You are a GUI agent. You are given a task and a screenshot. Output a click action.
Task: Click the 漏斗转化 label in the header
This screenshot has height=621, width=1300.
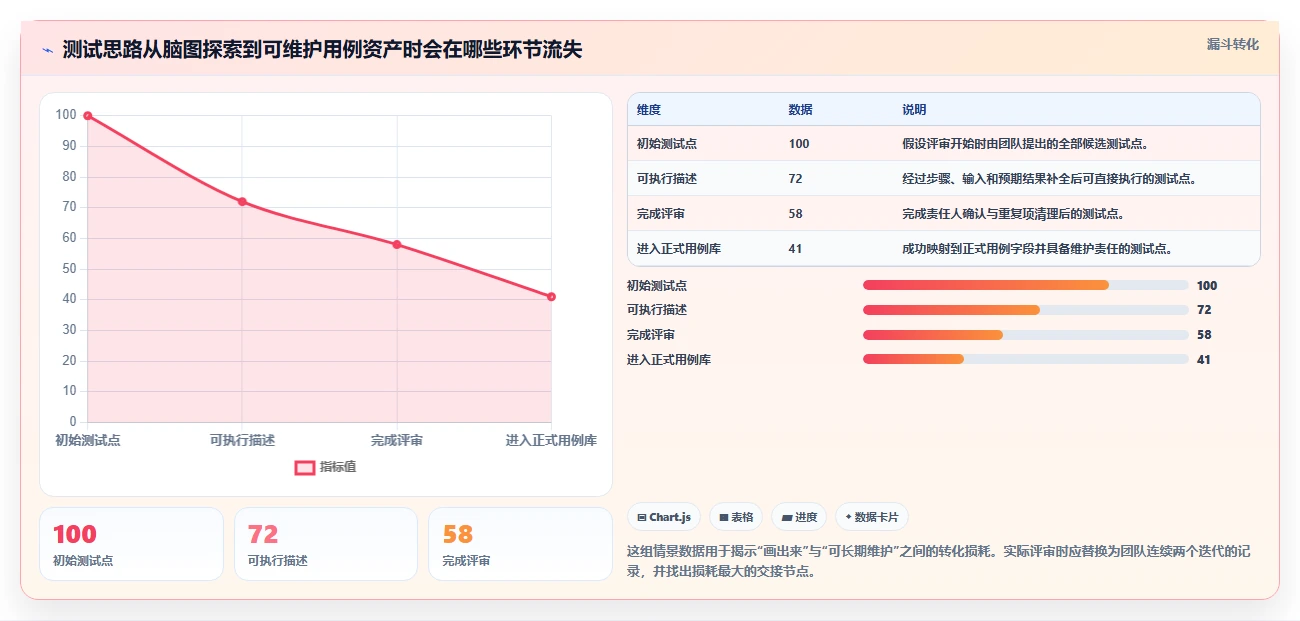(x=1232, y=44)
